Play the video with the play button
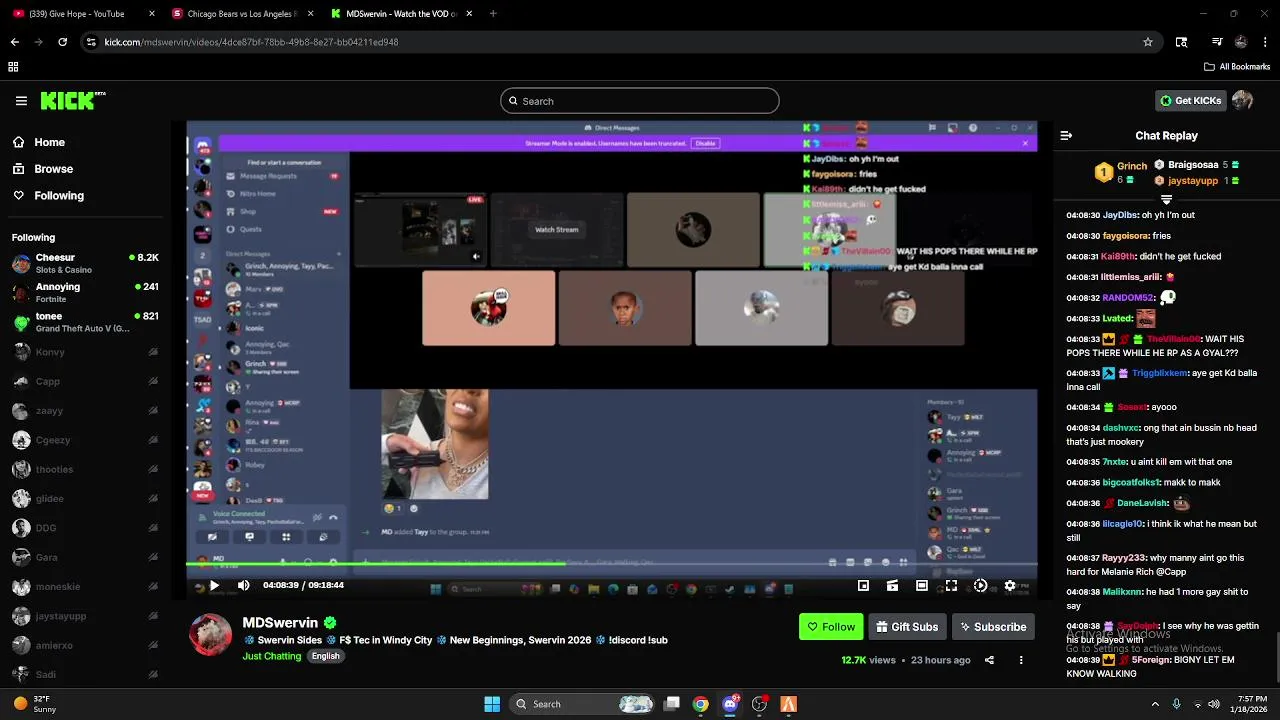The width and height of the screenshot is (1280, 720). click(214, 585)
